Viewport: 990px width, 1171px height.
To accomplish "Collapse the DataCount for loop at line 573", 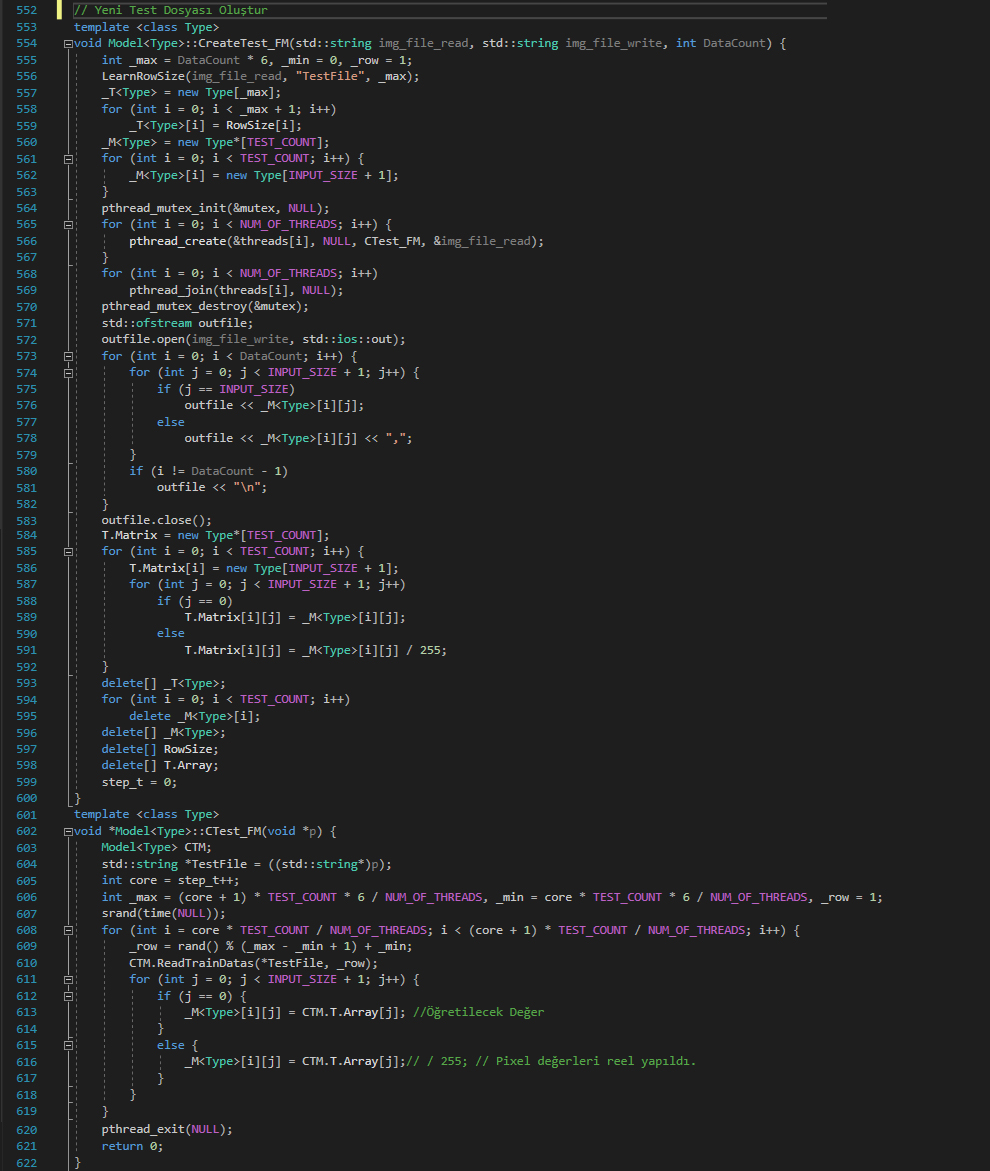I will 67,356.
